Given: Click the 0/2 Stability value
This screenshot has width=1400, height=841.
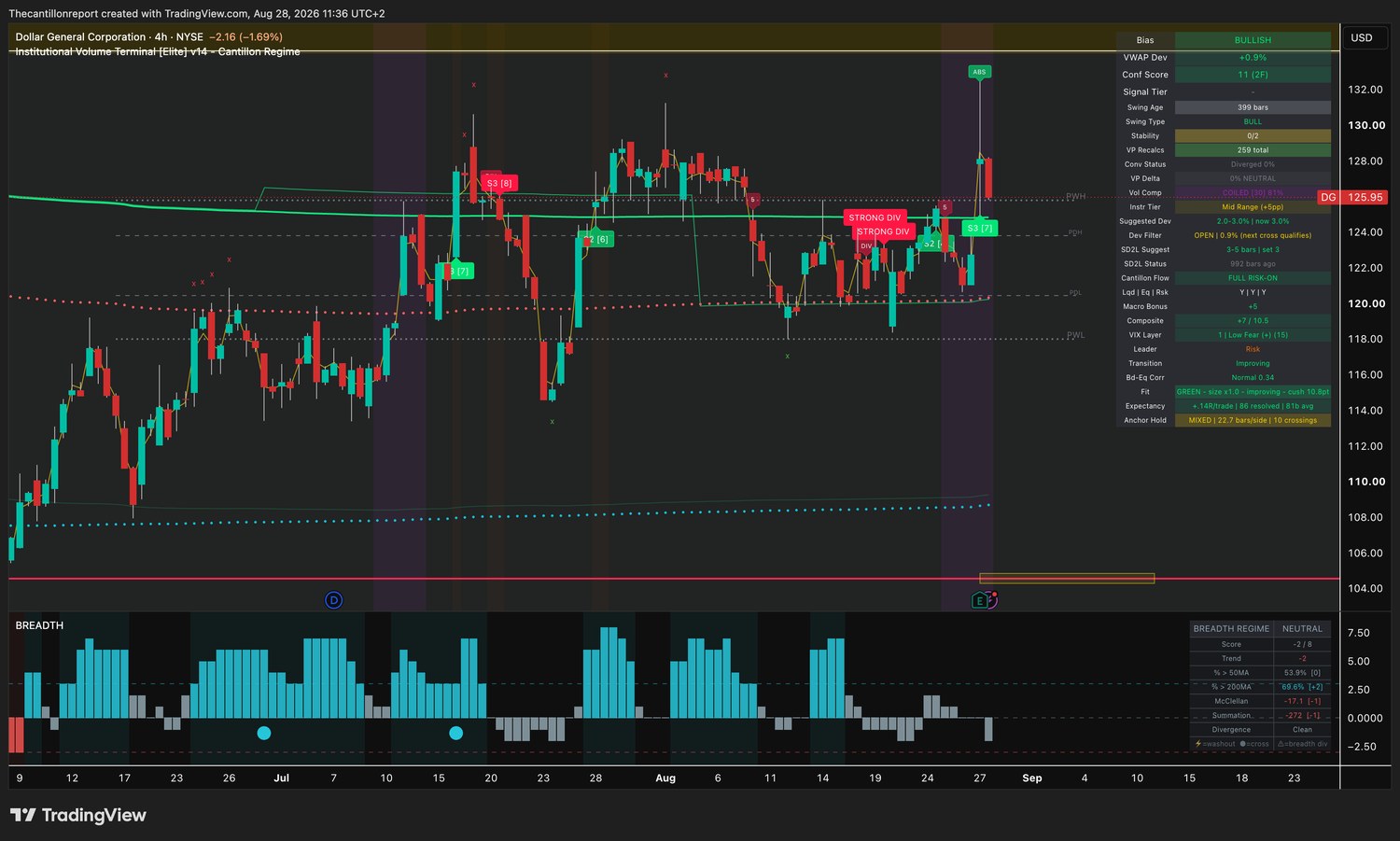Looking at the screenshot, I should [x=1253, y=136].
